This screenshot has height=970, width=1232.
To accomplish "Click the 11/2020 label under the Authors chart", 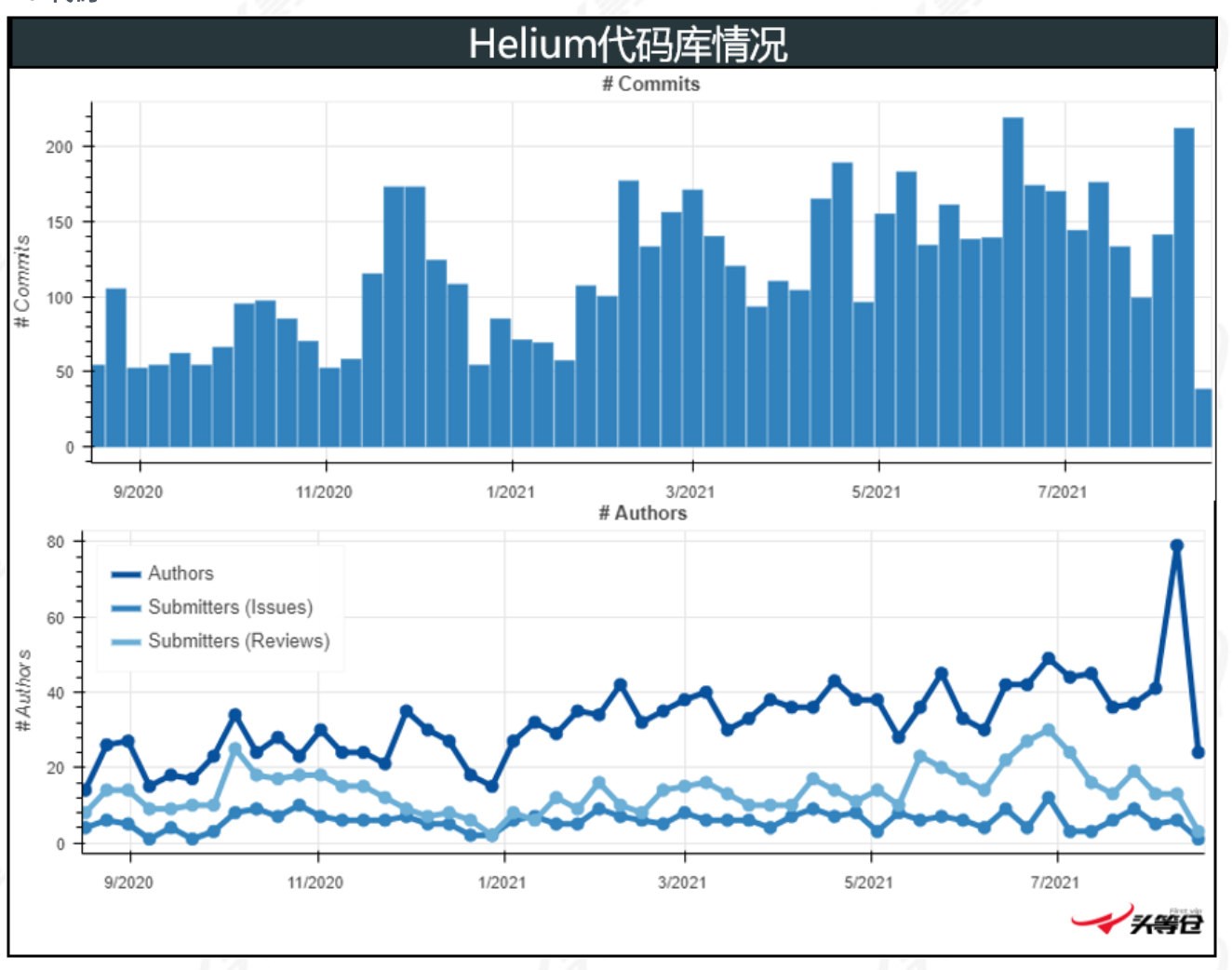I will [x=315, y=882].
